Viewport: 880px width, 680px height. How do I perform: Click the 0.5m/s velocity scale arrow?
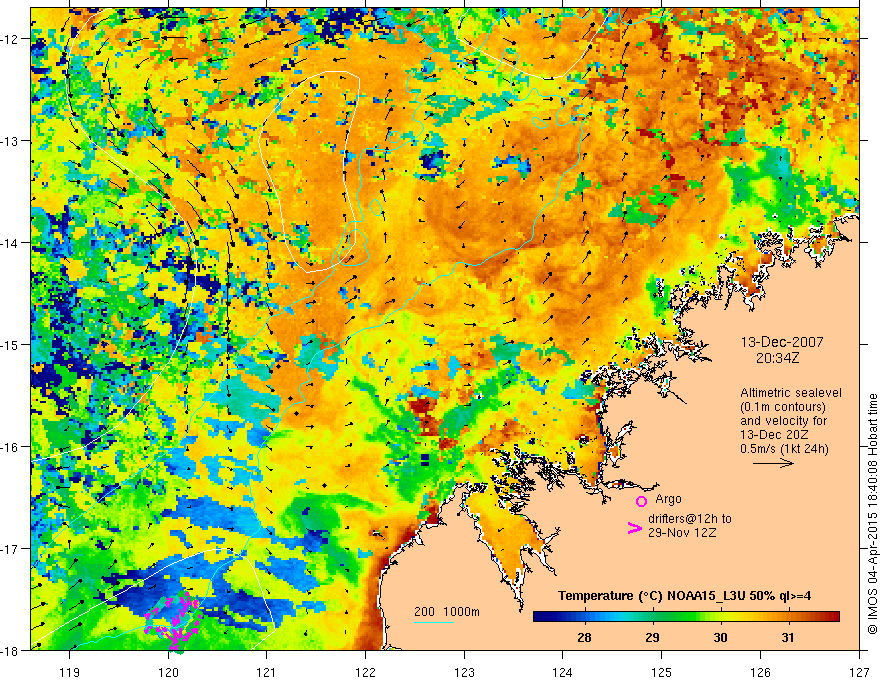(x=773, y=463)
